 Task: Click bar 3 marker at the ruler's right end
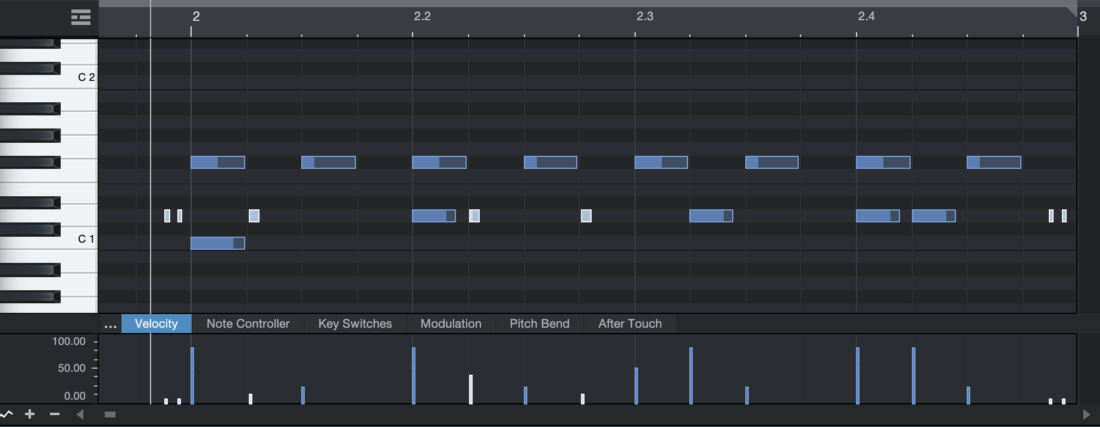click(1083, 17)
